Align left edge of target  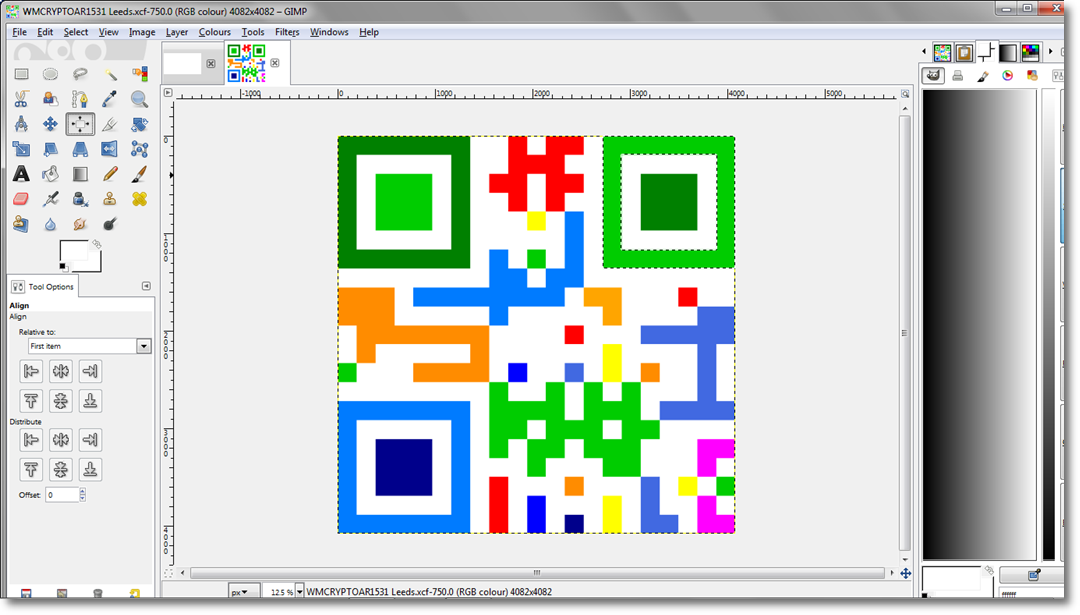(31, 371)
